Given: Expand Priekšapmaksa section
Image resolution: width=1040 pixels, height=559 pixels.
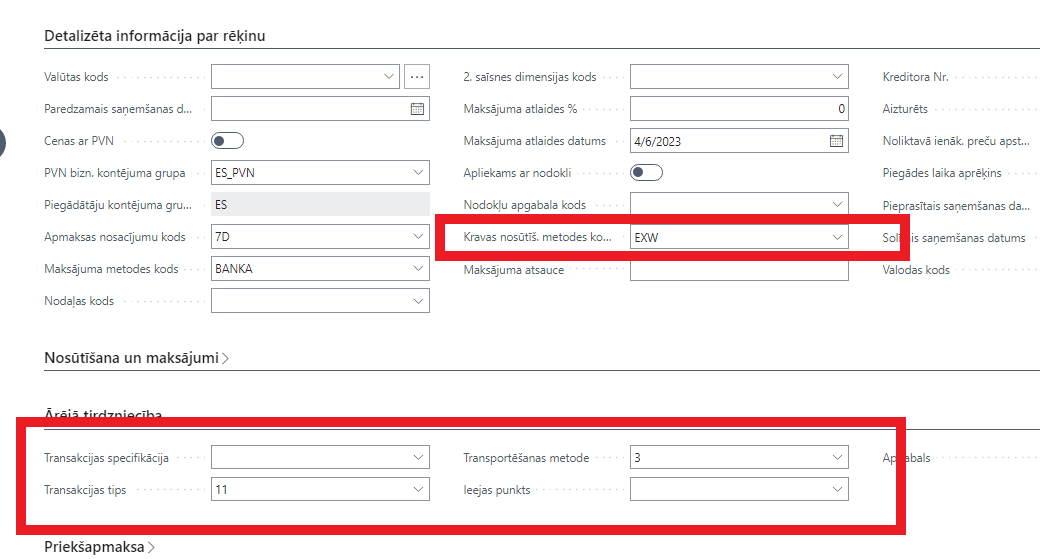Looking at the screenshot, I should 100,547.
